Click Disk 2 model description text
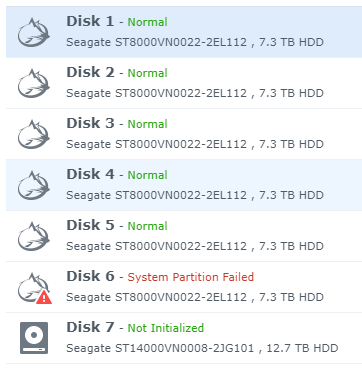This screenshot has width=362, height=369. pyautogui.click(x=195, y=93)
